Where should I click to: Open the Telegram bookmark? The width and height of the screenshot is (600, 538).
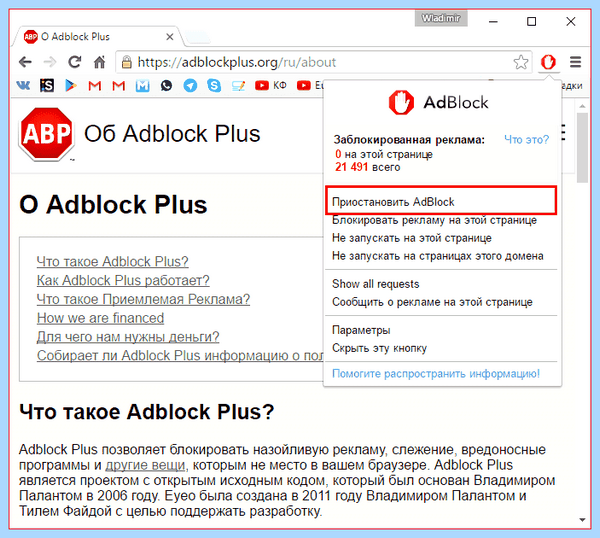(190, 85)
